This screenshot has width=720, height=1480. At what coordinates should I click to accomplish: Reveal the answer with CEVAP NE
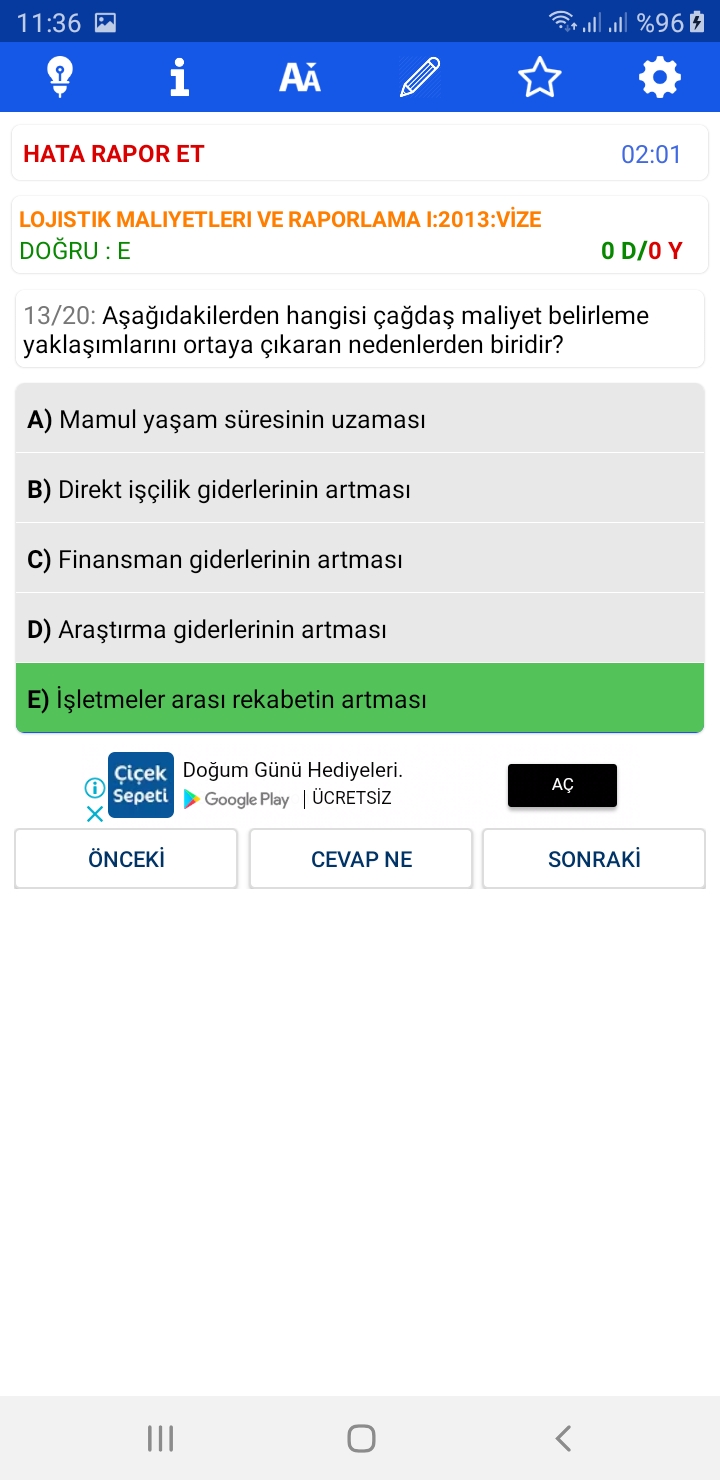click(361, 859)
